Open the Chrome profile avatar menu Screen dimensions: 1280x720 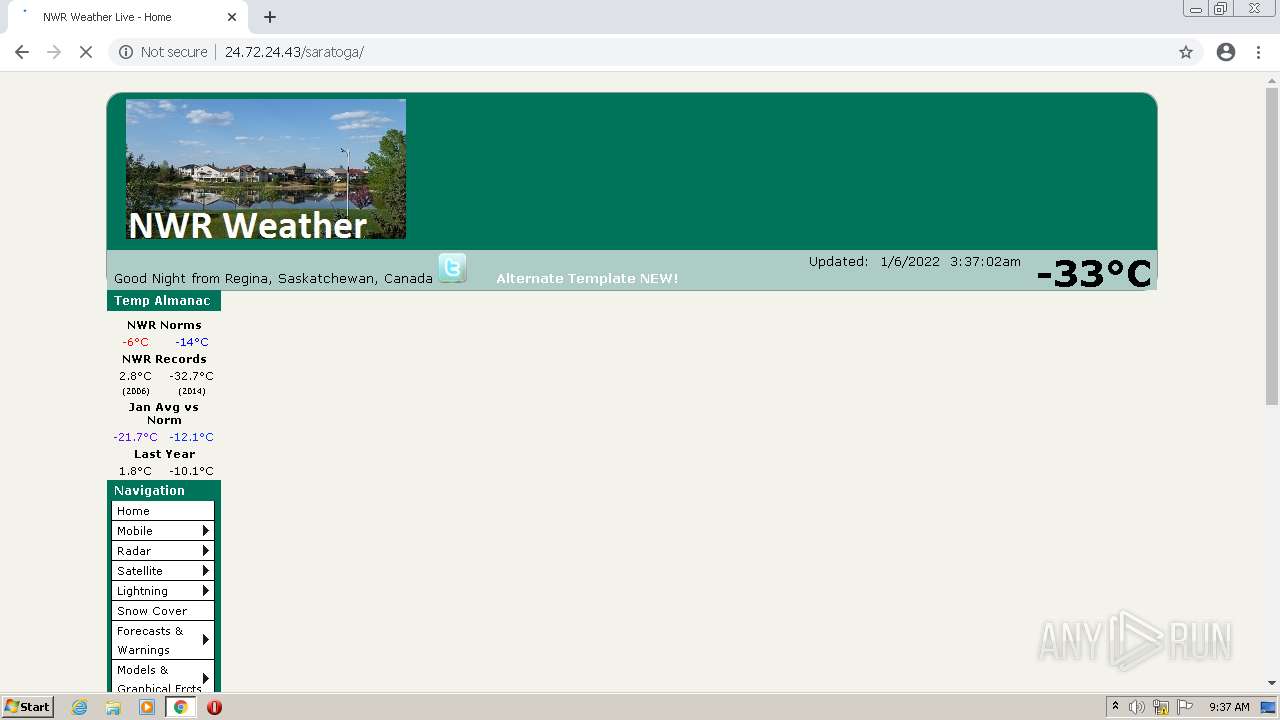(1226, 52)
